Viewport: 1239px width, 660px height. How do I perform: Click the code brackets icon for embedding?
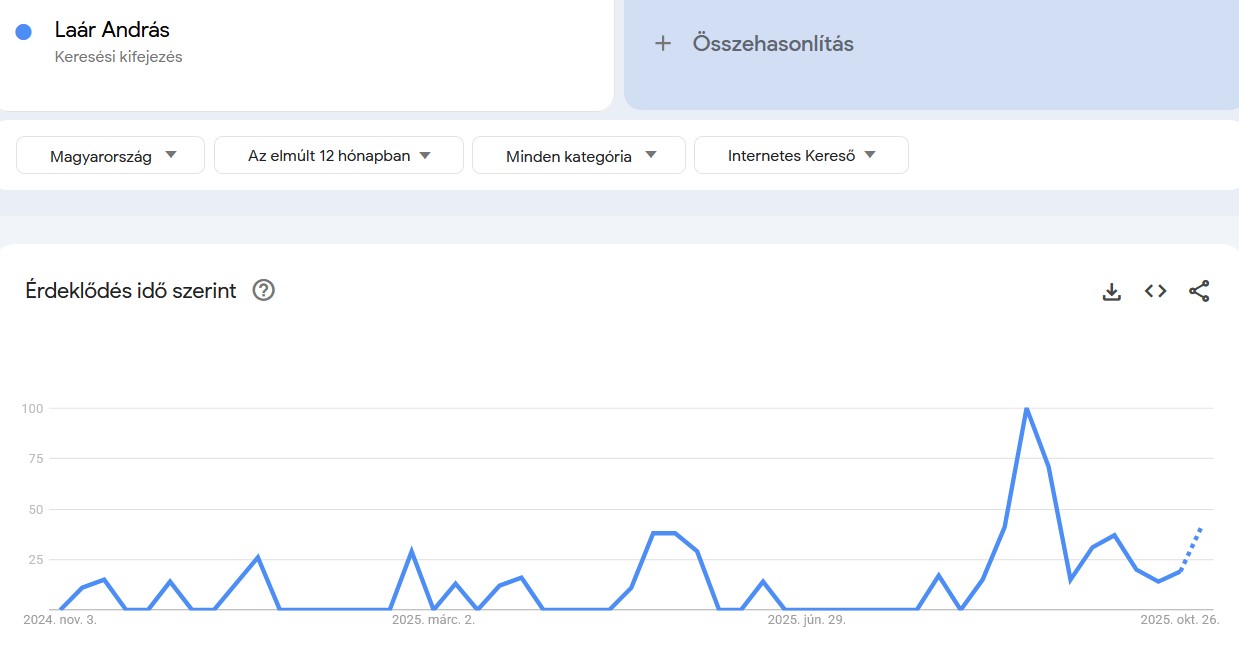pos(1155,291)
